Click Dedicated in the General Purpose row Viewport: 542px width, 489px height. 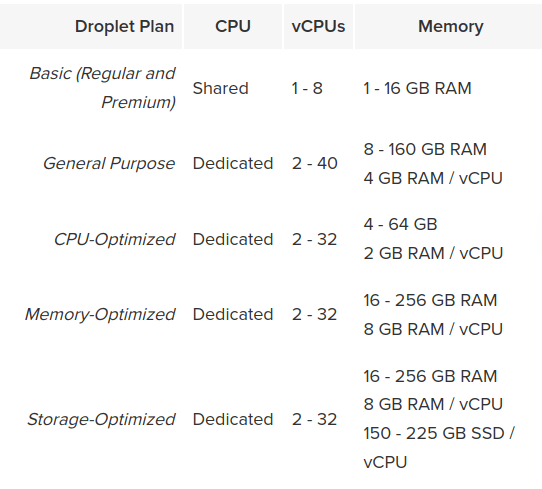[233, 163]
